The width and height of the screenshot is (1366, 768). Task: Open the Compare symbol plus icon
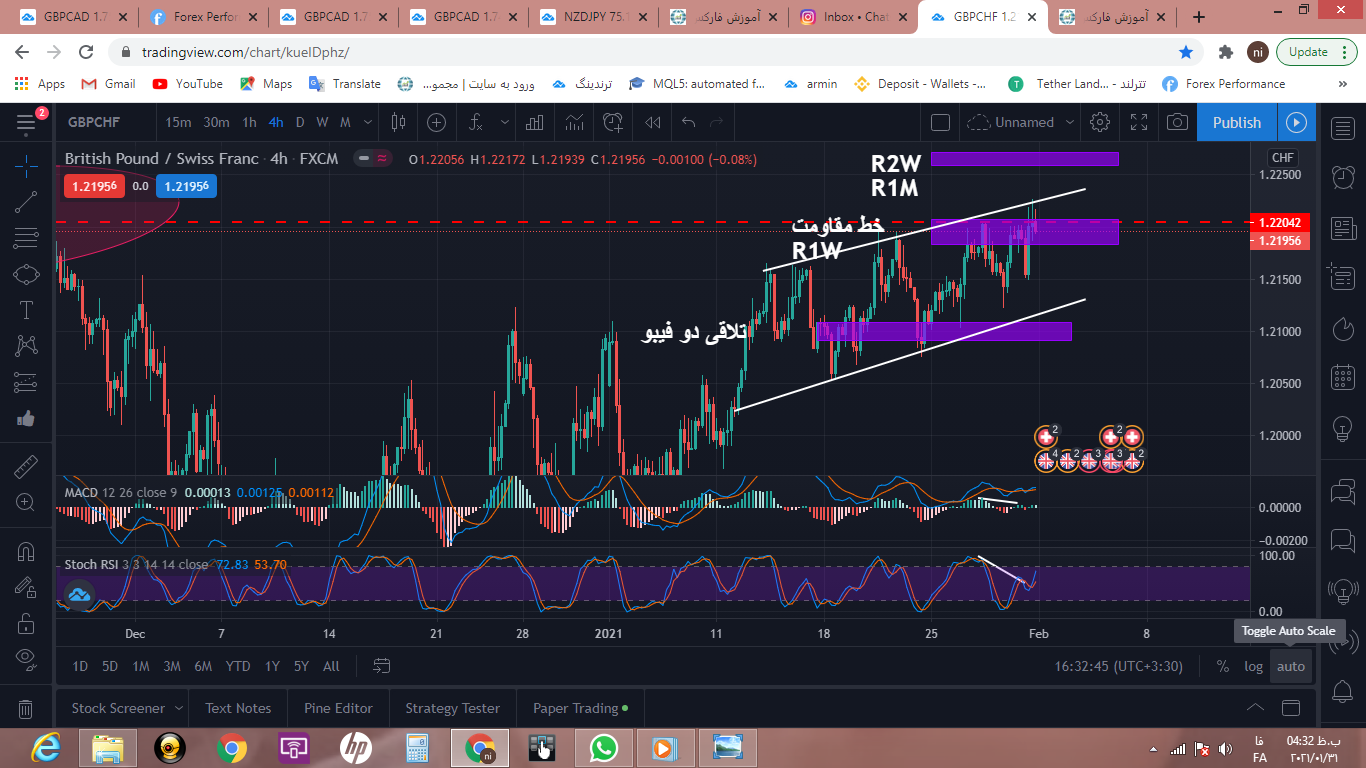(x=436, y=122)
